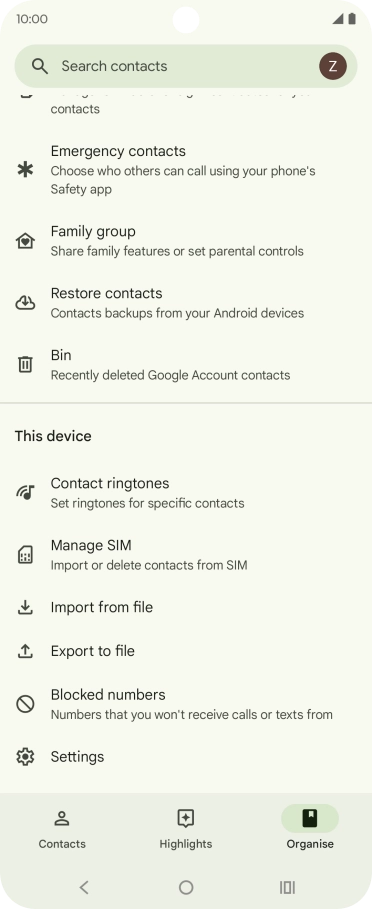Tap the Android home circle button
The height and width of the screenshot is (909, 372).
pyautogui.click(x=186, y=887)
